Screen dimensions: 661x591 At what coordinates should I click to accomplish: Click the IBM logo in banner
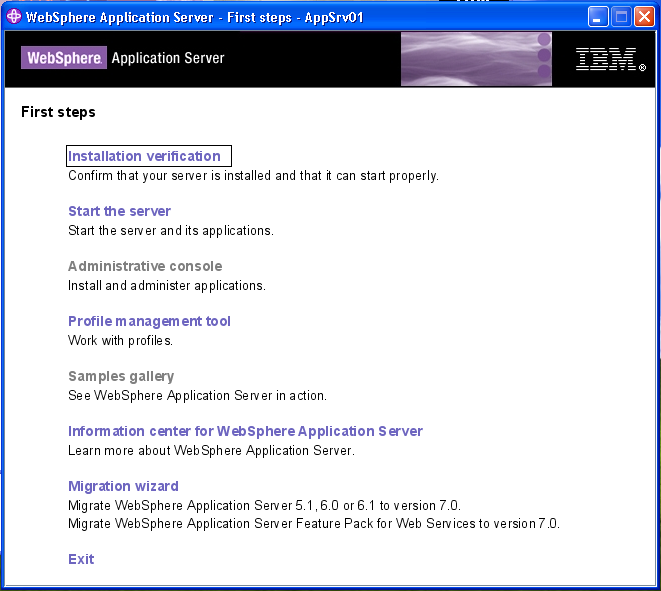tap(610, 59)
